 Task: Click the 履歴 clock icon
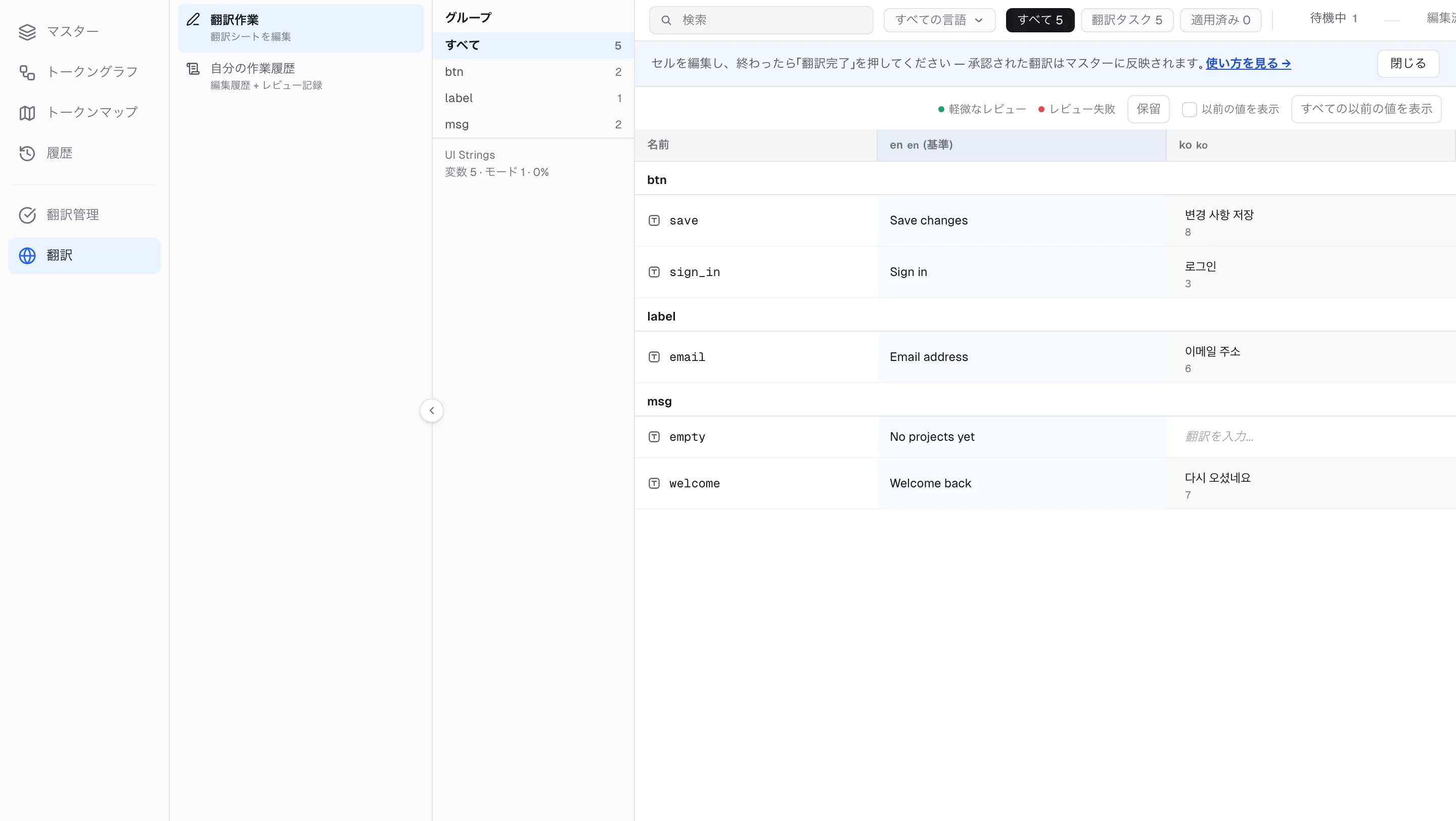(27, 153)
